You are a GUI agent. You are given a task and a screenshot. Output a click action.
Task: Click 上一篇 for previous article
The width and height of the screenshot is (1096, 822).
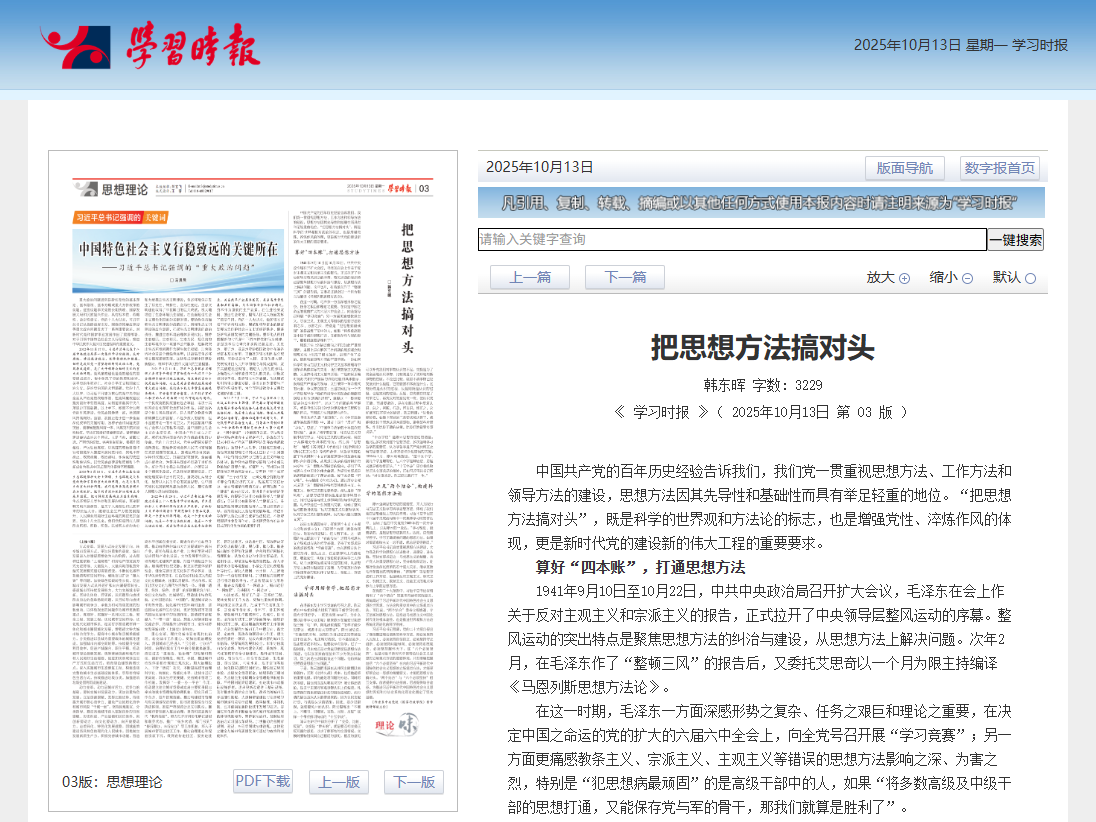(x=529, y=277)
